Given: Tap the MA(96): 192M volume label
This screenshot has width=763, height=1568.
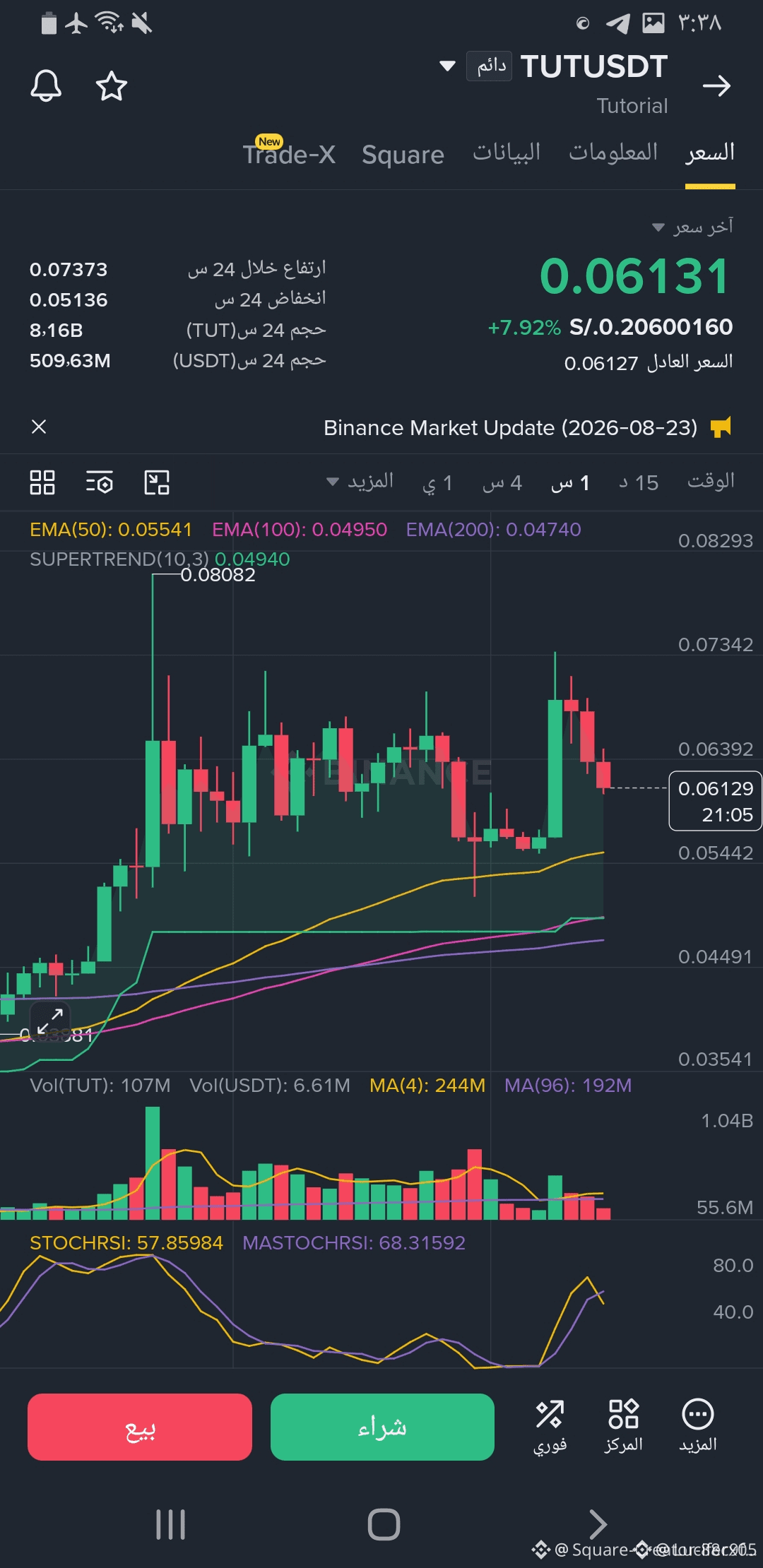Looking at the screenshot, I should 568,1086.
